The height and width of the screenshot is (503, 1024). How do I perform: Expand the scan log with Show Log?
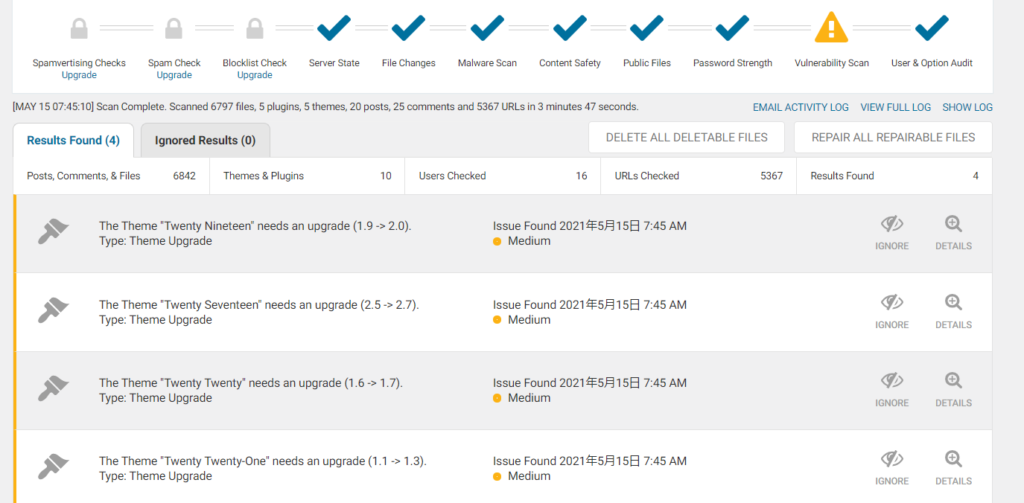tap(967, 107)
